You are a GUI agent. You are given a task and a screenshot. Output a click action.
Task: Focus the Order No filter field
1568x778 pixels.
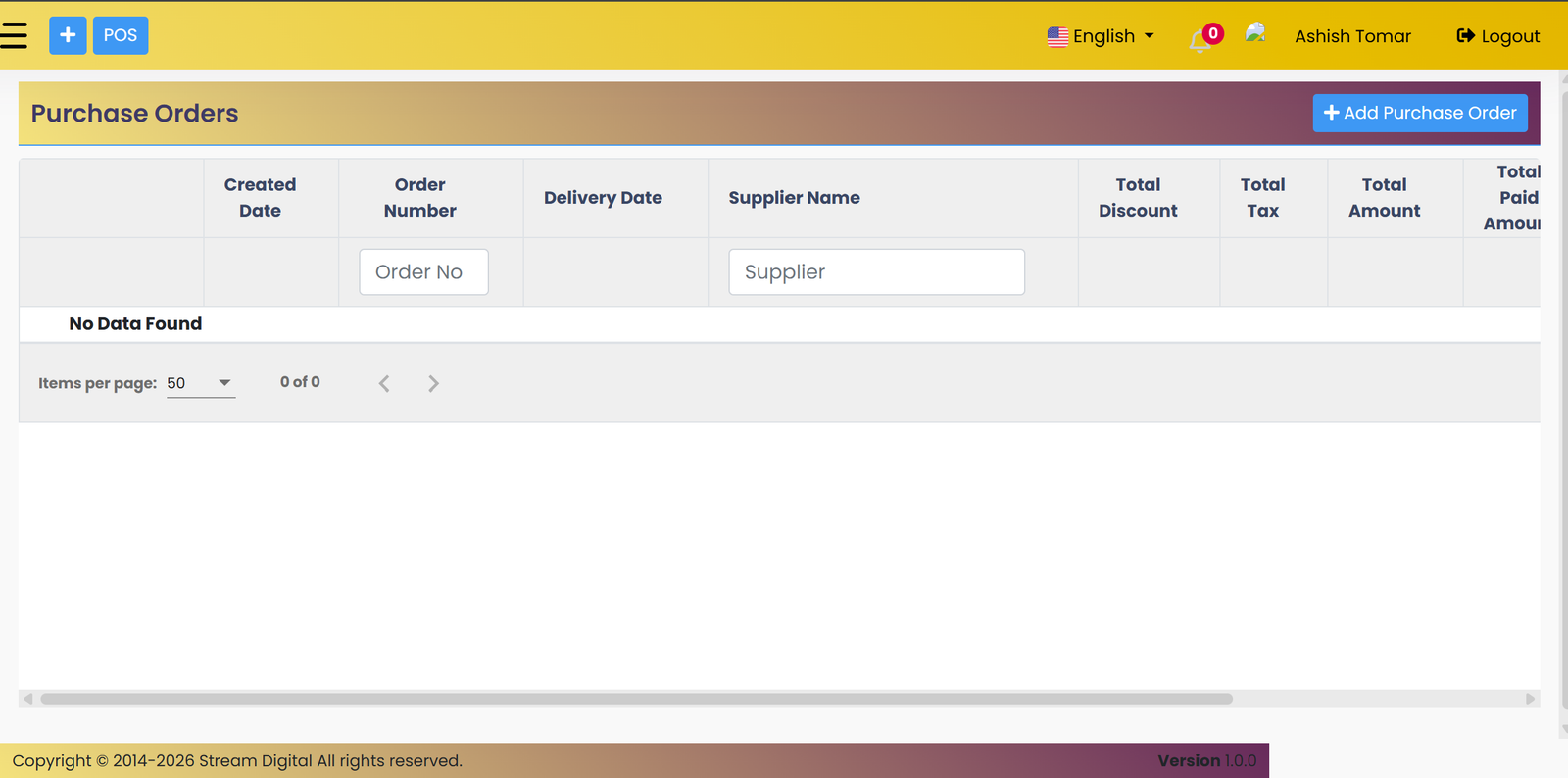pyautogui.click(x=423, y=271)
